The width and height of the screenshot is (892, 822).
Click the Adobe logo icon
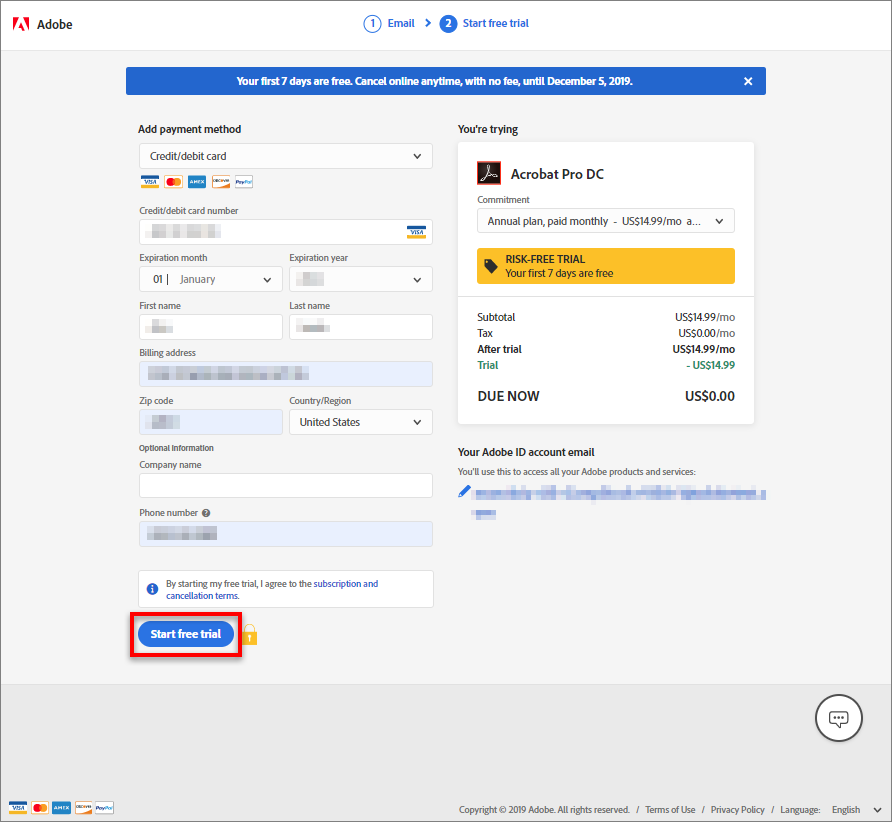[21, 24]
